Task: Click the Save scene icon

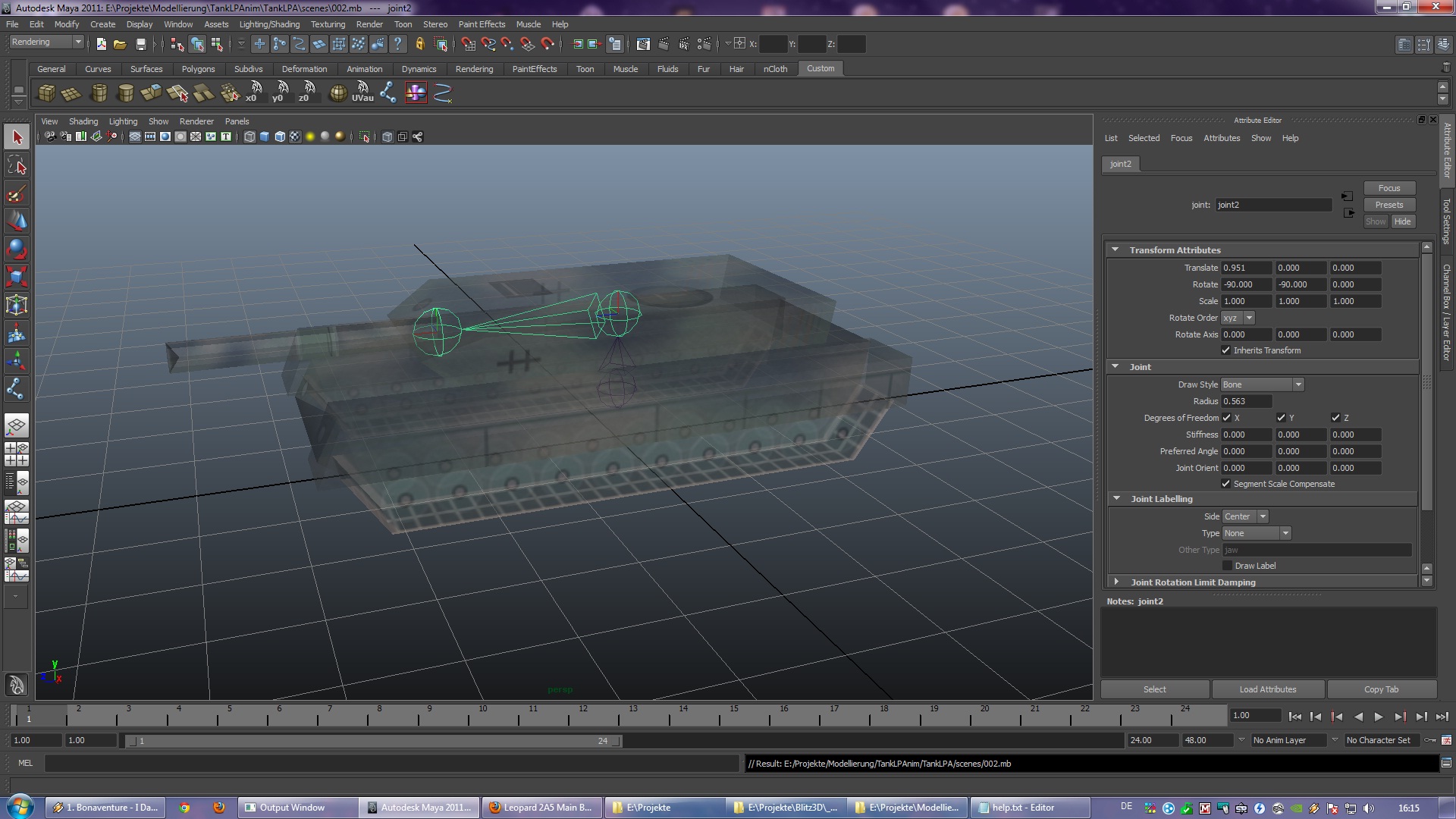Action: pyautogui.click(x=140, y=45)
